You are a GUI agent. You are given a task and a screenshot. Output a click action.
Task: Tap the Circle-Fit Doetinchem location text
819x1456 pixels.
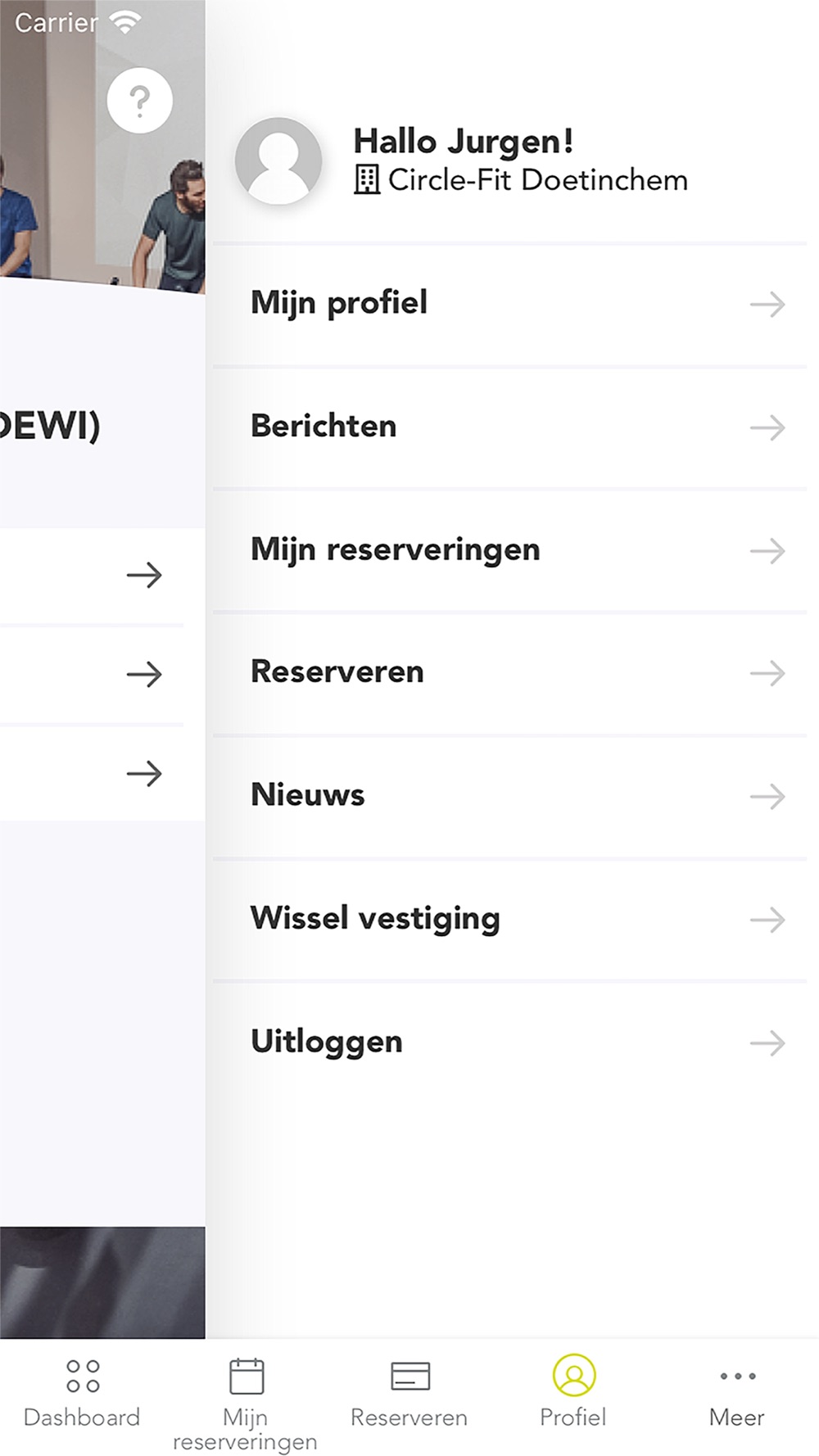[538, 179]
